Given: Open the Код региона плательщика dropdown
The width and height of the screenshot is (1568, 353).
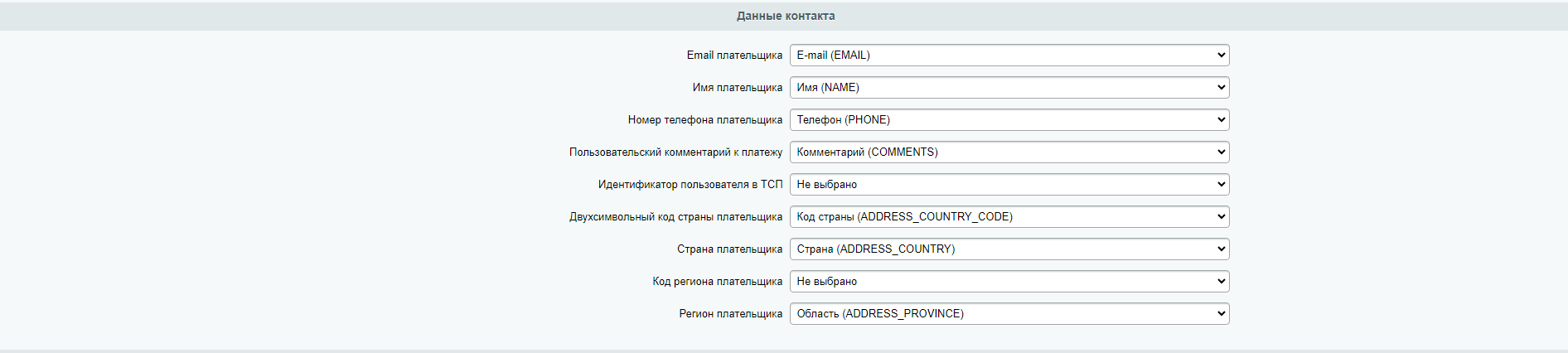Looking at the screenshot, I should click(1009, 282).
